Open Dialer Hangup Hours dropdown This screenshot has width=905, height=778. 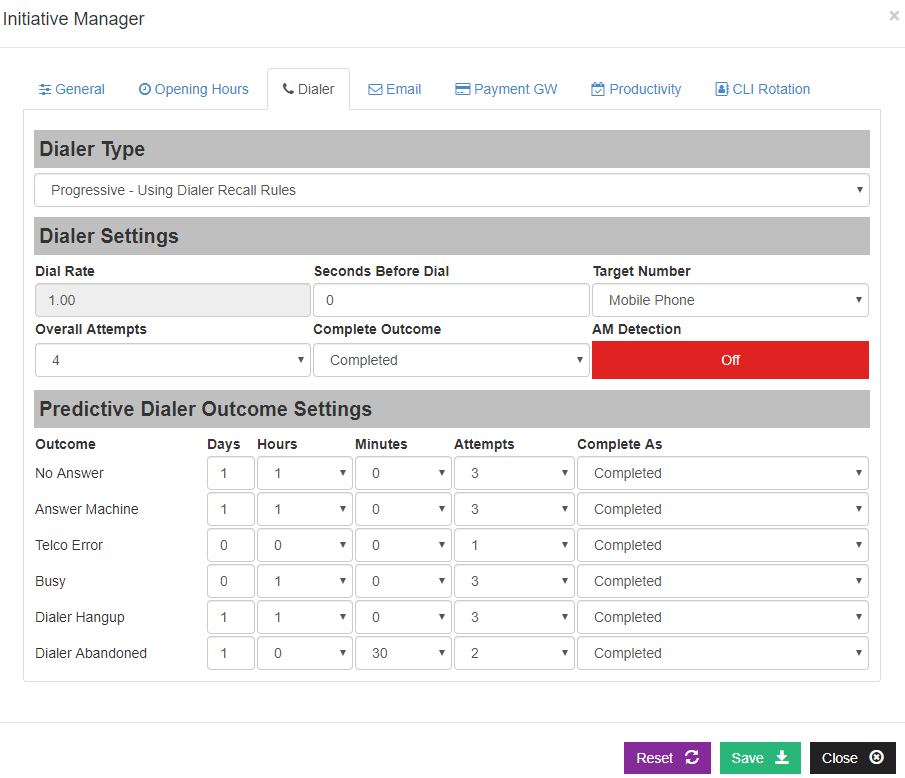(305, 618)
